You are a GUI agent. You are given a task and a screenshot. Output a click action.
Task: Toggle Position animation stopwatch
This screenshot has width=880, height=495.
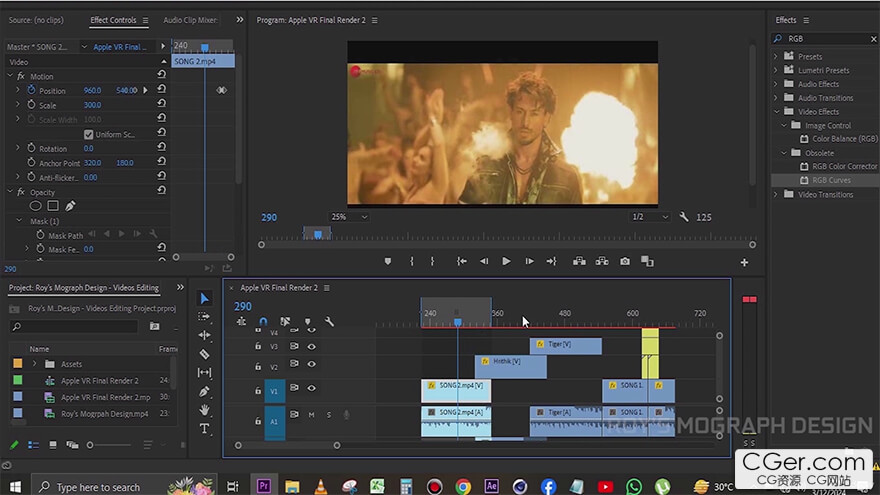coord(31,90)
